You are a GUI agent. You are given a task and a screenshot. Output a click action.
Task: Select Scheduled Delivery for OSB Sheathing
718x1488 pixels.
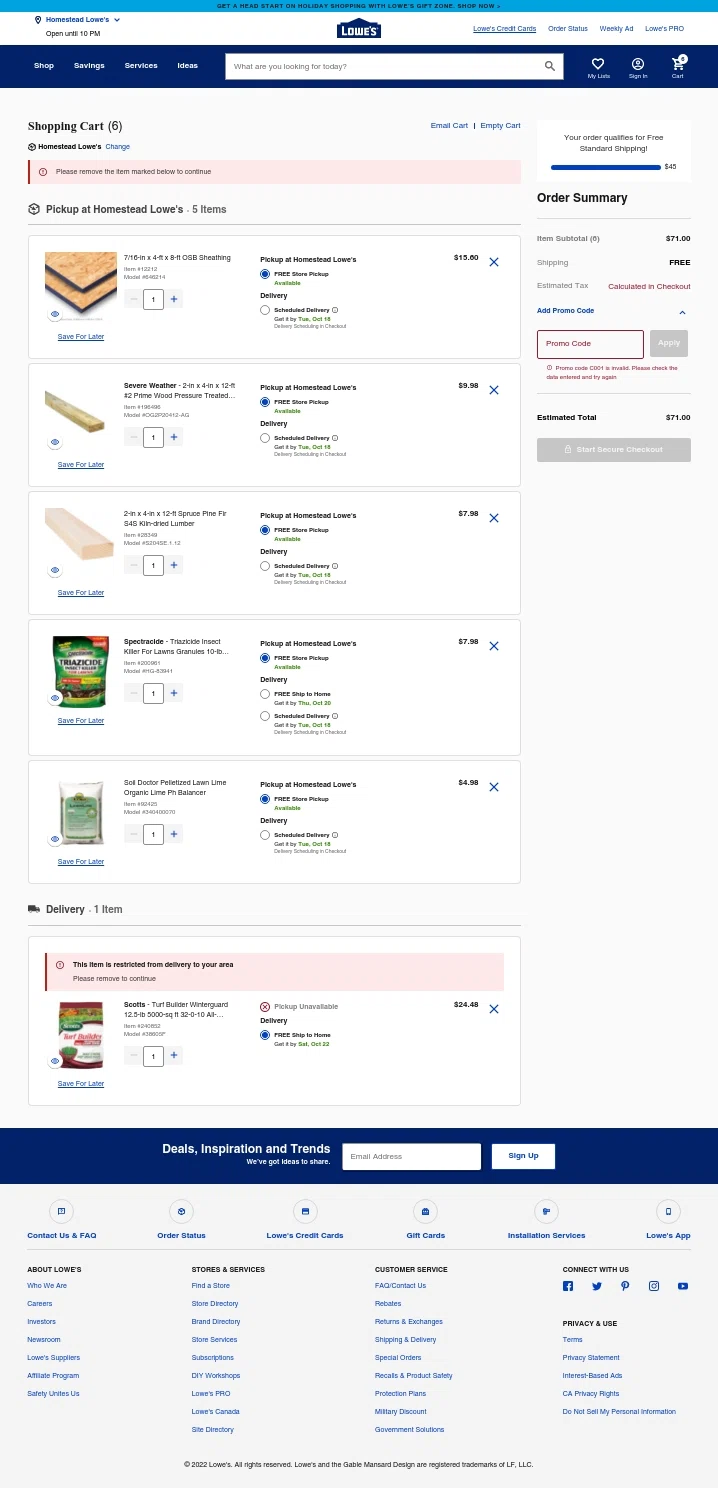click(265, 310)
